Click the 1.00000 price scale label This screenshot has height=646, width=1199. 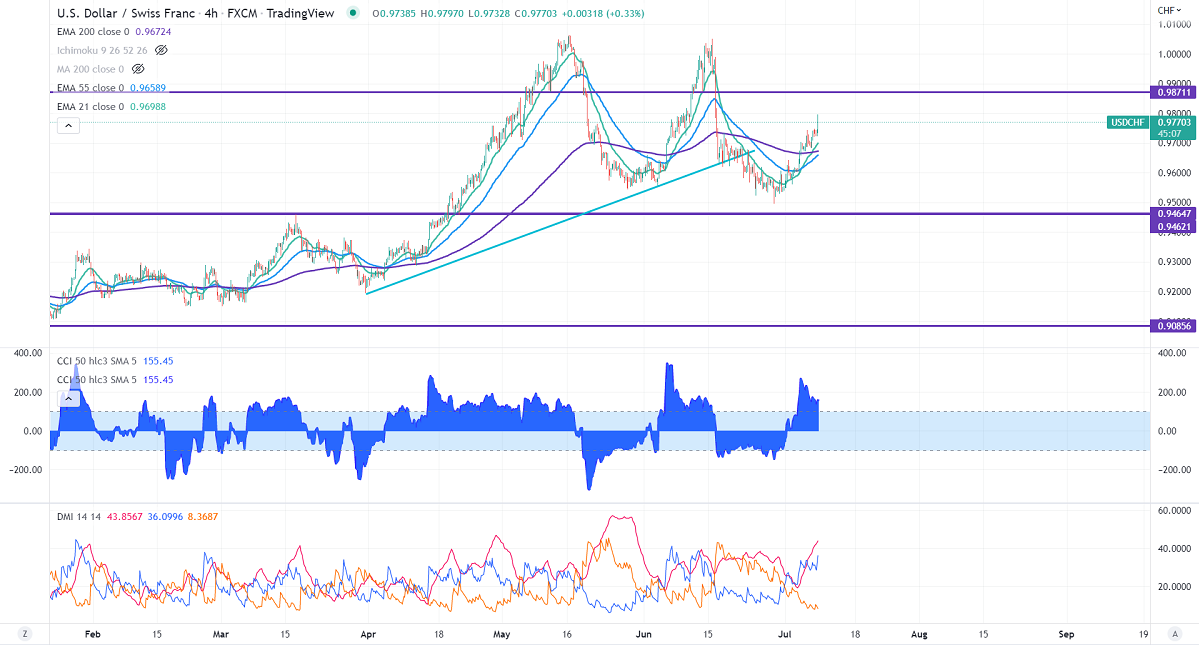[1175, 54]
